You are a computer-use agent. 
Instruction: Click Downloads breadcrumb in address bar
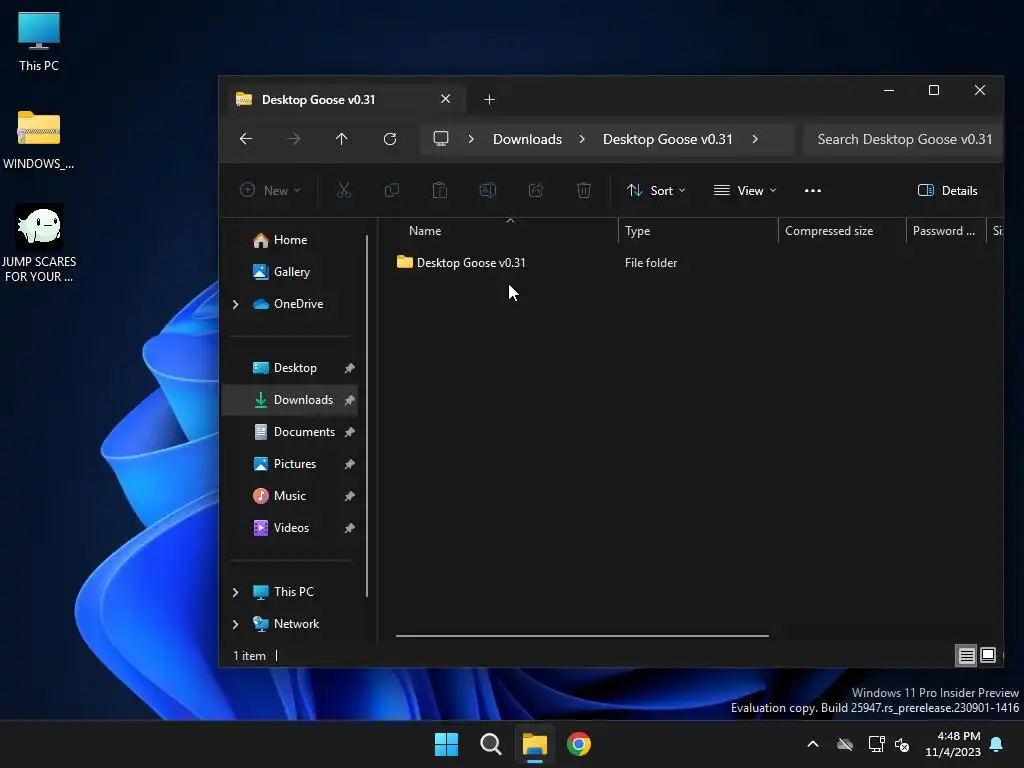[527, 139]
